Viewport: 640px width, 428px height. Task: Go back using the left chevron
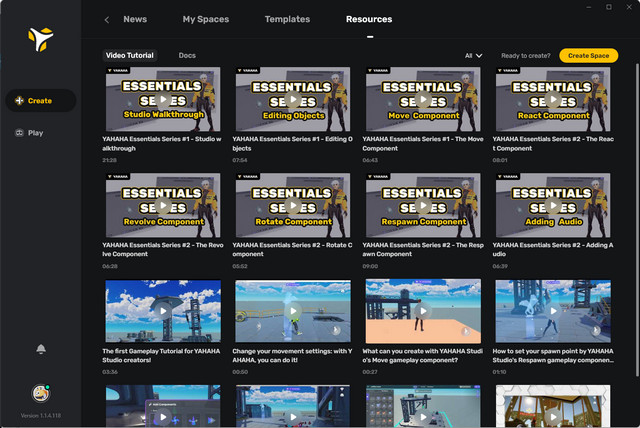pyautogui.click(x=107, y=20)
